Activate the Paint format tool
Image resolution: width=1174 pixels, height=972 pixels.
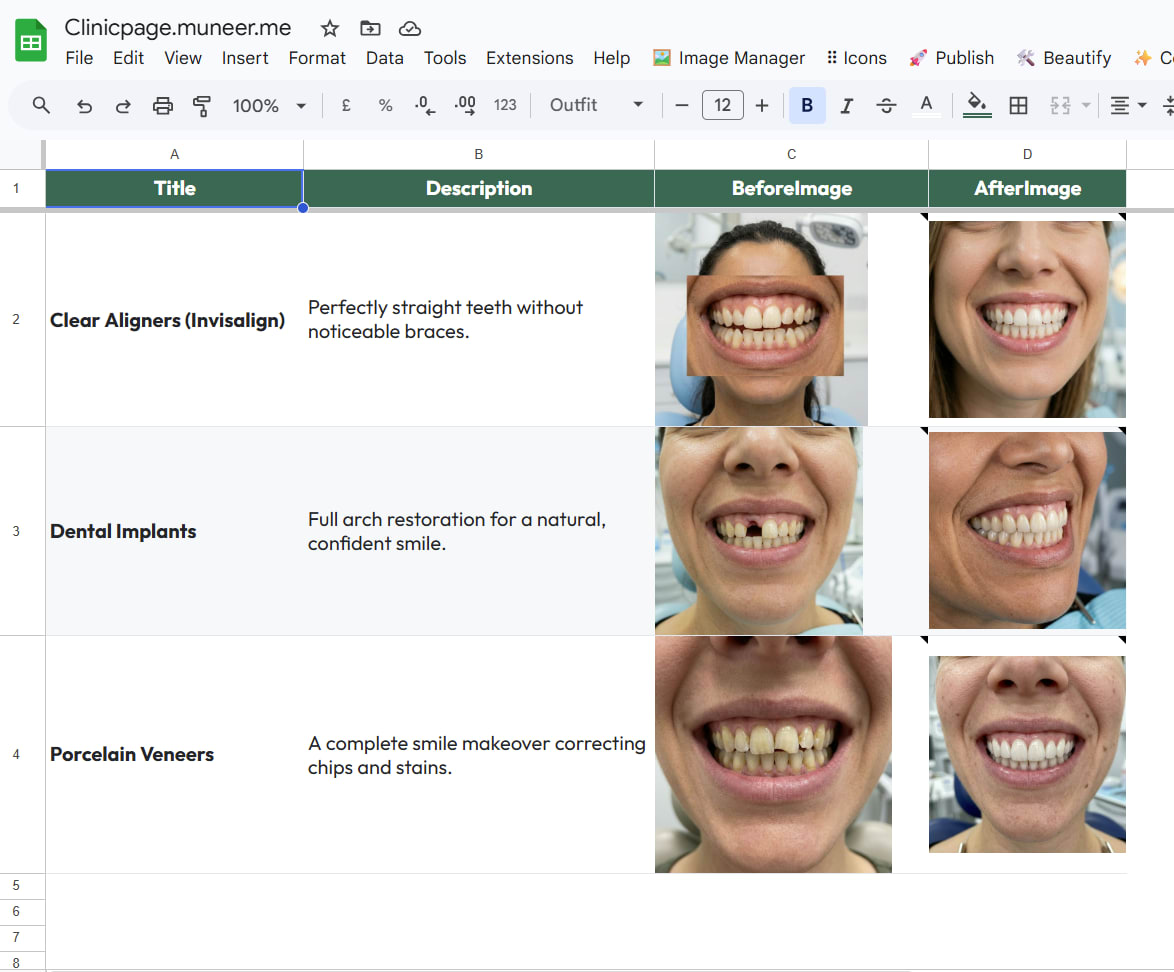201,104
